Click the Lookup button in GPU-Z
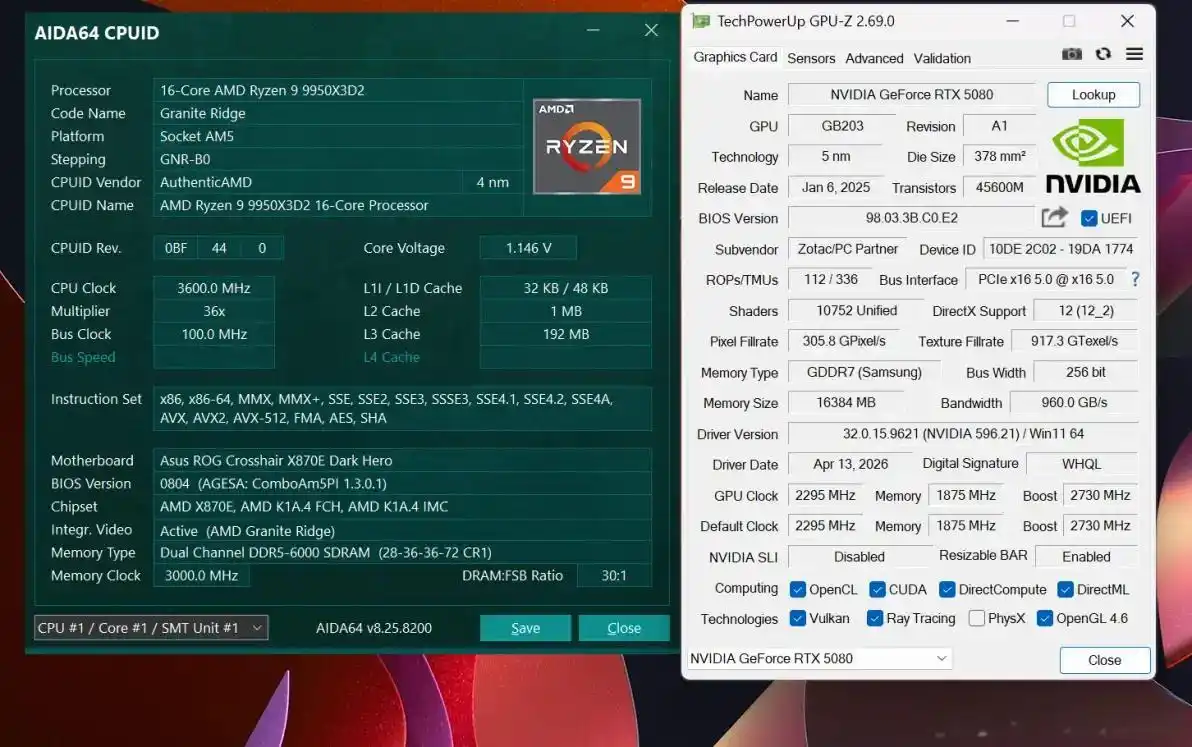 tap(1093, 95)
